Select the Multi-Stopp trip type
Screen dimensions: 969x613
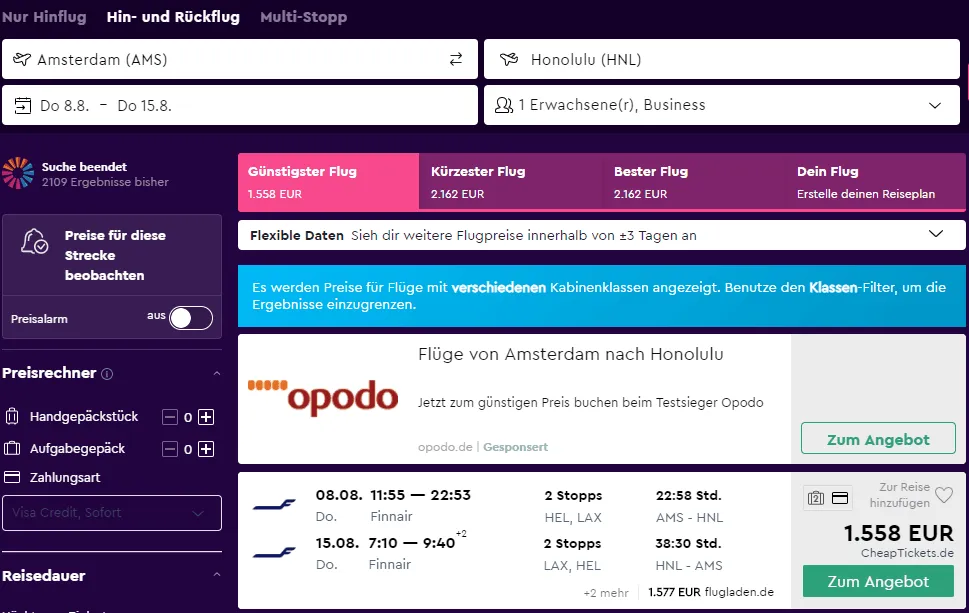point(303,17)
